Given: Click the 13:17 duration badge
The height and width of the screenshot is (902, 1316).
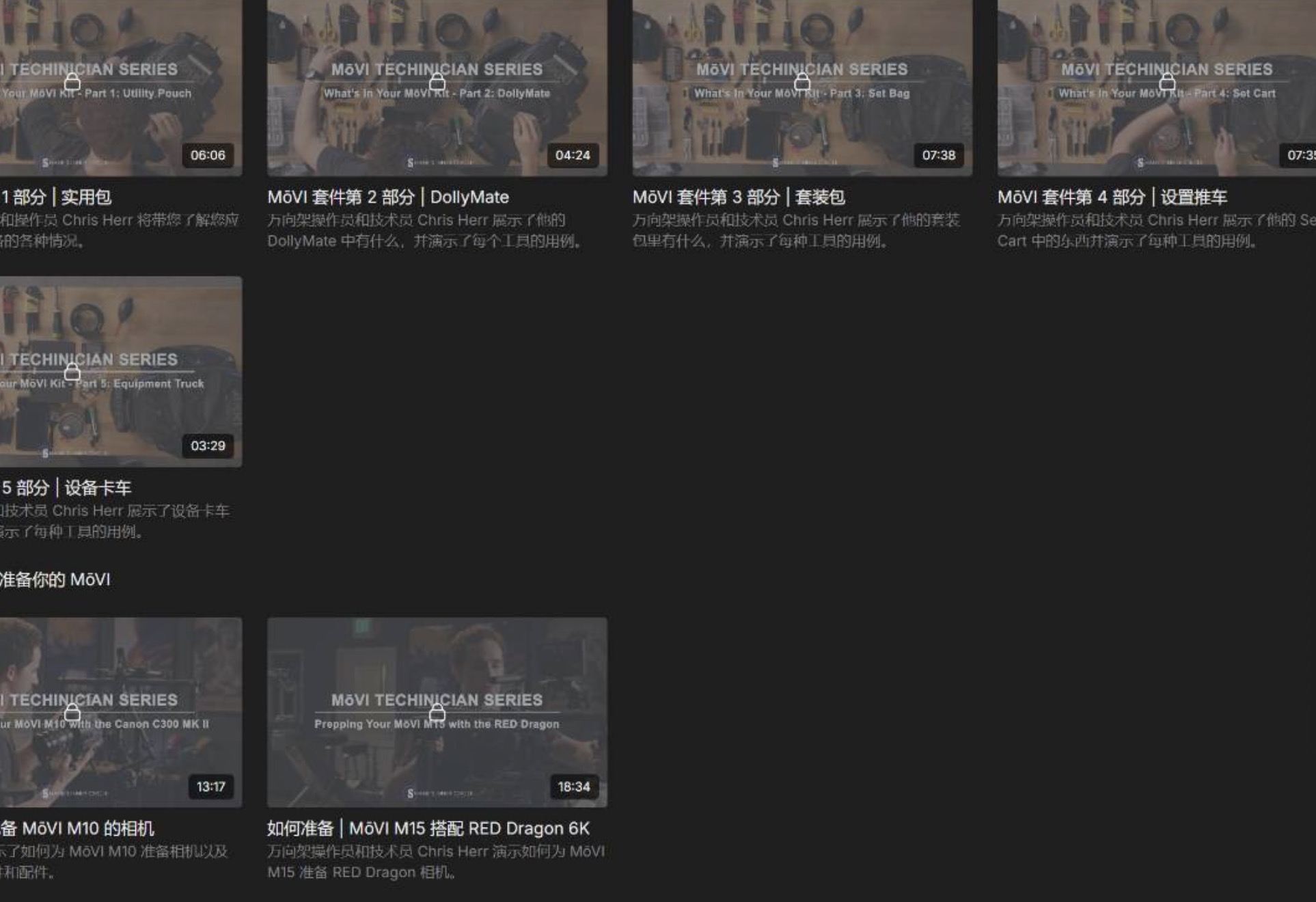Looking at the screenshot, I should click(211, 787).
